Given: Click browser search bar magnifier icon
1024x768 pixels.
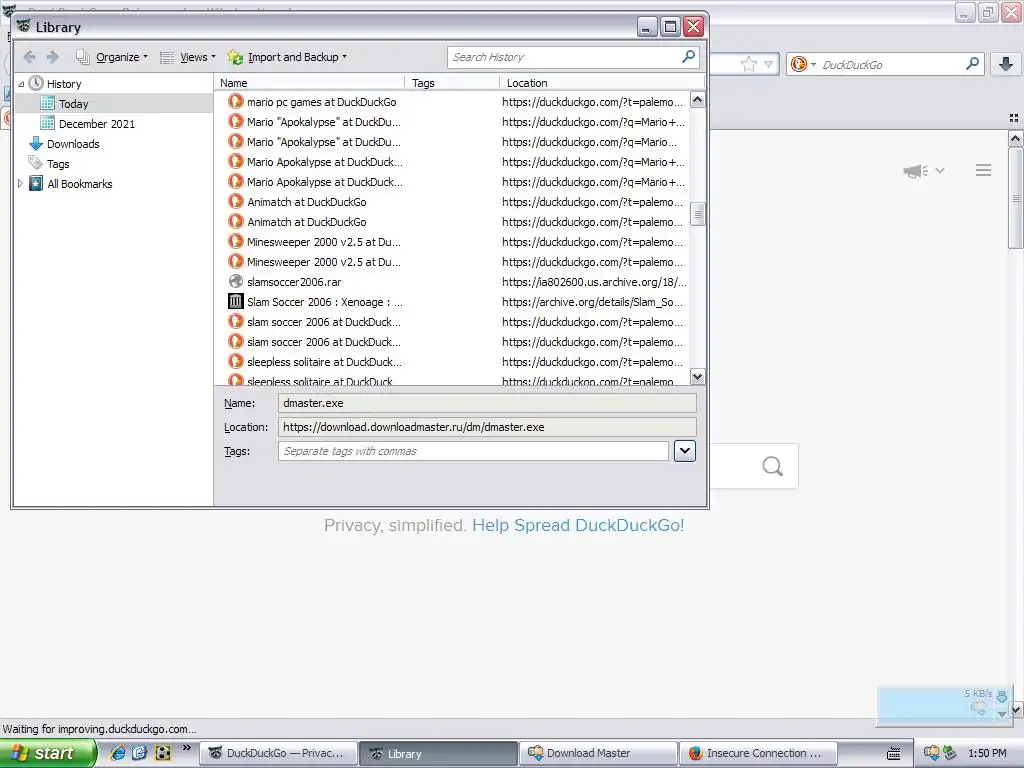Looking at the screenshot, I should tap(972, 64).
